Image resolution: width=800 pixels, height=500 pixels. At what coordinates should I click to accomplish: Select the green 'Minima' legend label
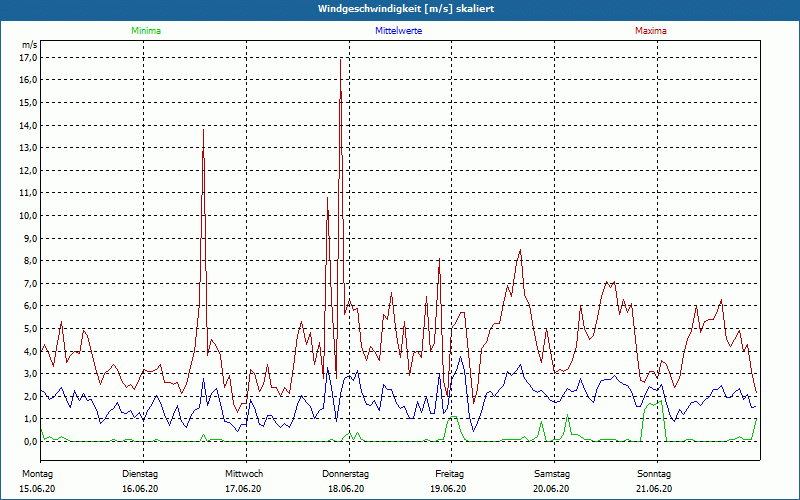[146, 31]
